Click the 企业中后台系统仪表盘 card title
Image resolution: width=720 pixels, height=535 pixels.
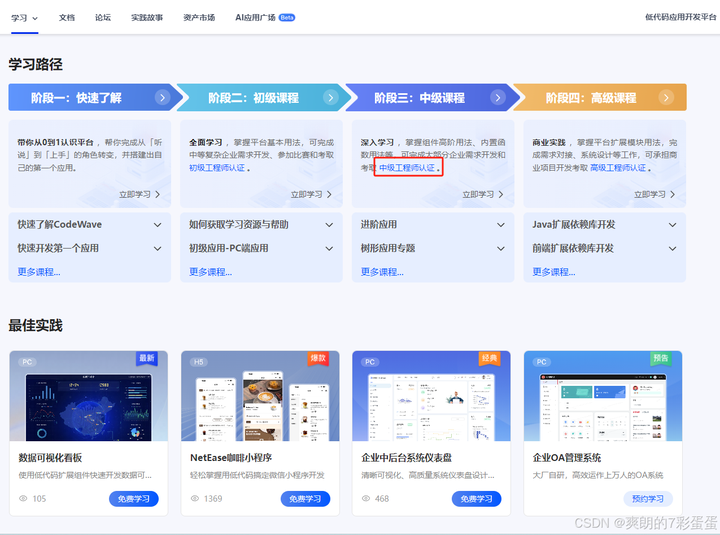(407, 458)
